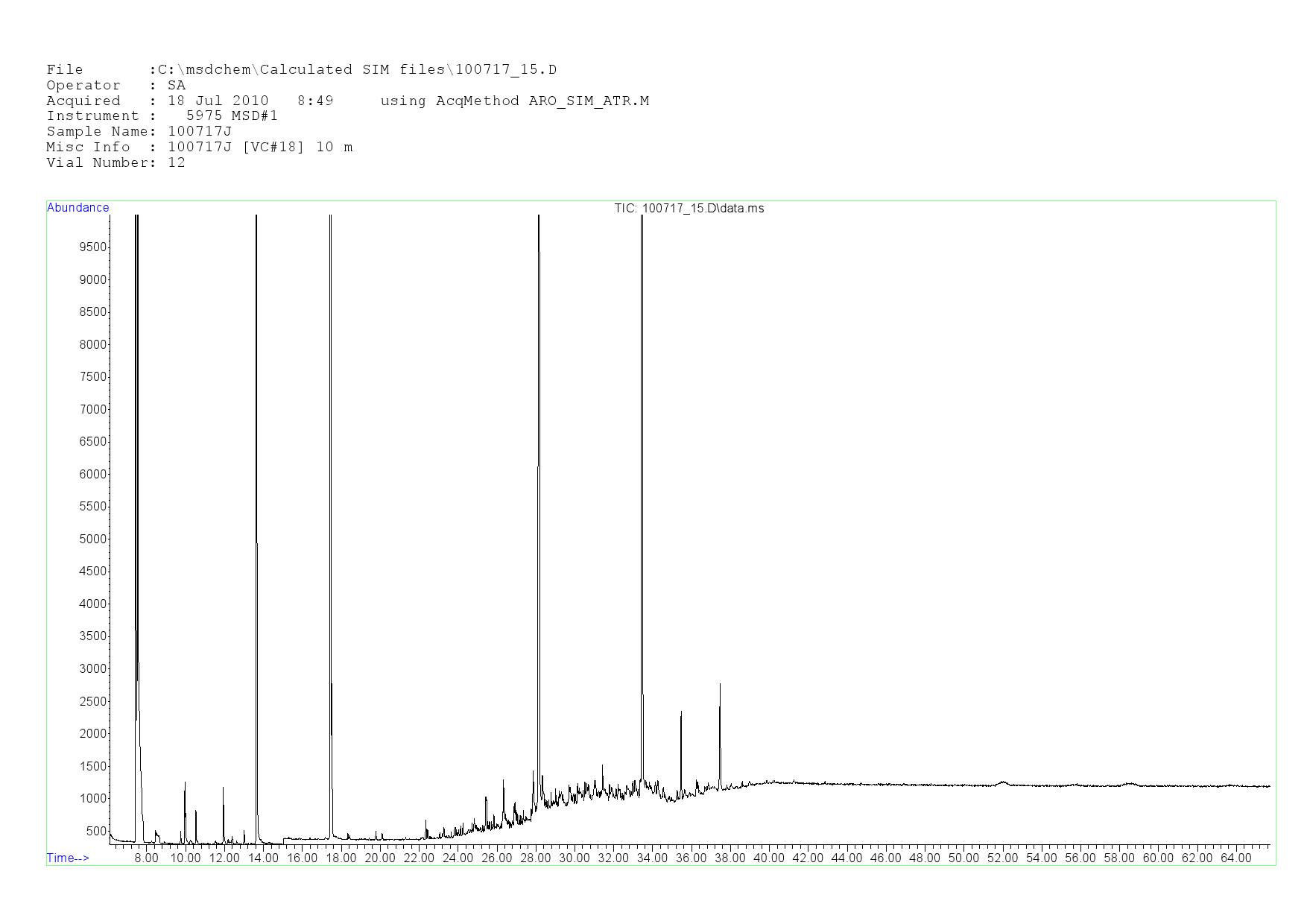This screenshot has height=924, width=1307.
Task: Click the peak tip near 37.50 minutes
Action: (720, 686)
